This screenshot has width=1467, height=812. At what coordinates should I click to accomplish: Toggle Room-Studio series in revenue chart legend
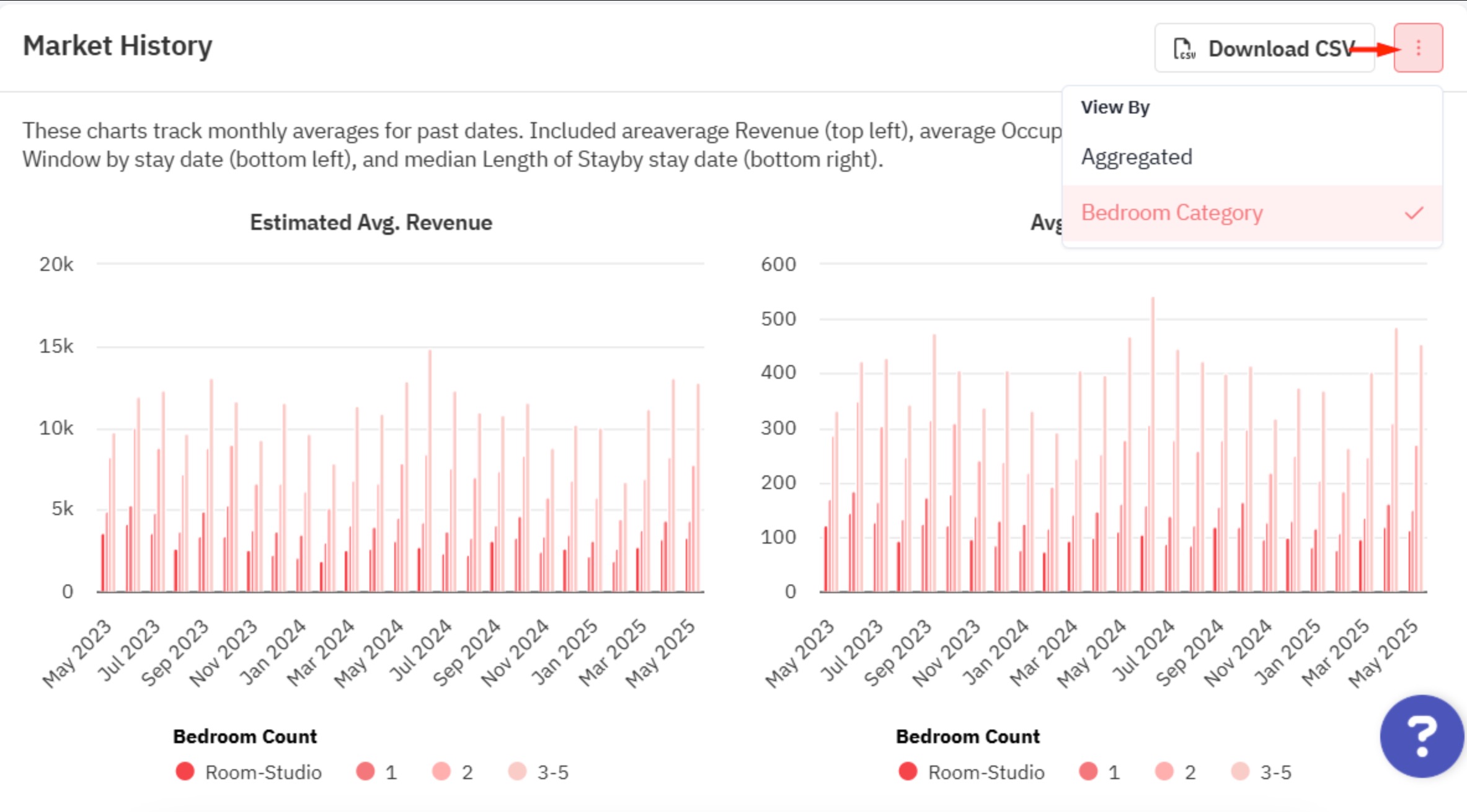click(249, 772)
